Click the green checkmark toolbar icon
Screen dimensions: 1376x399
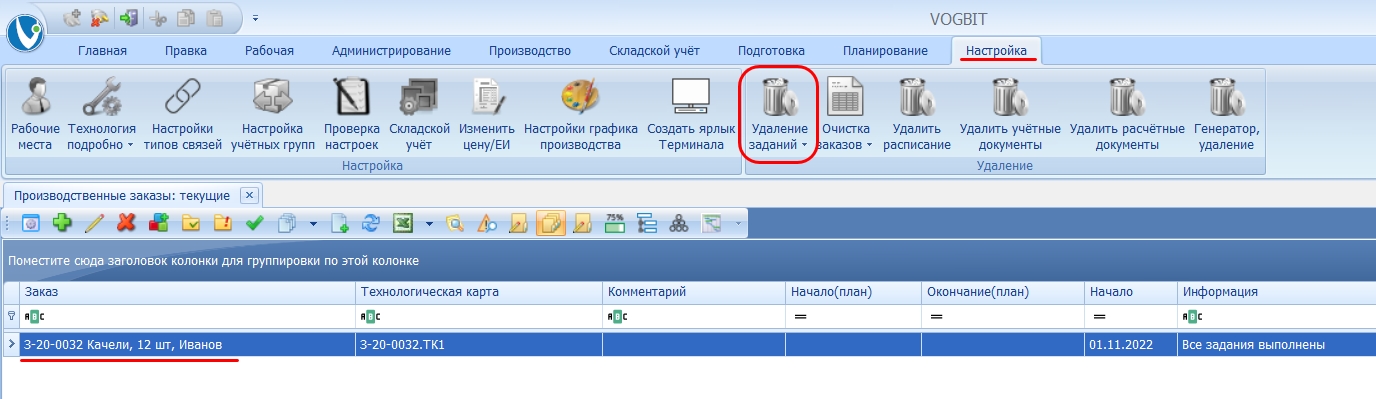254,223
